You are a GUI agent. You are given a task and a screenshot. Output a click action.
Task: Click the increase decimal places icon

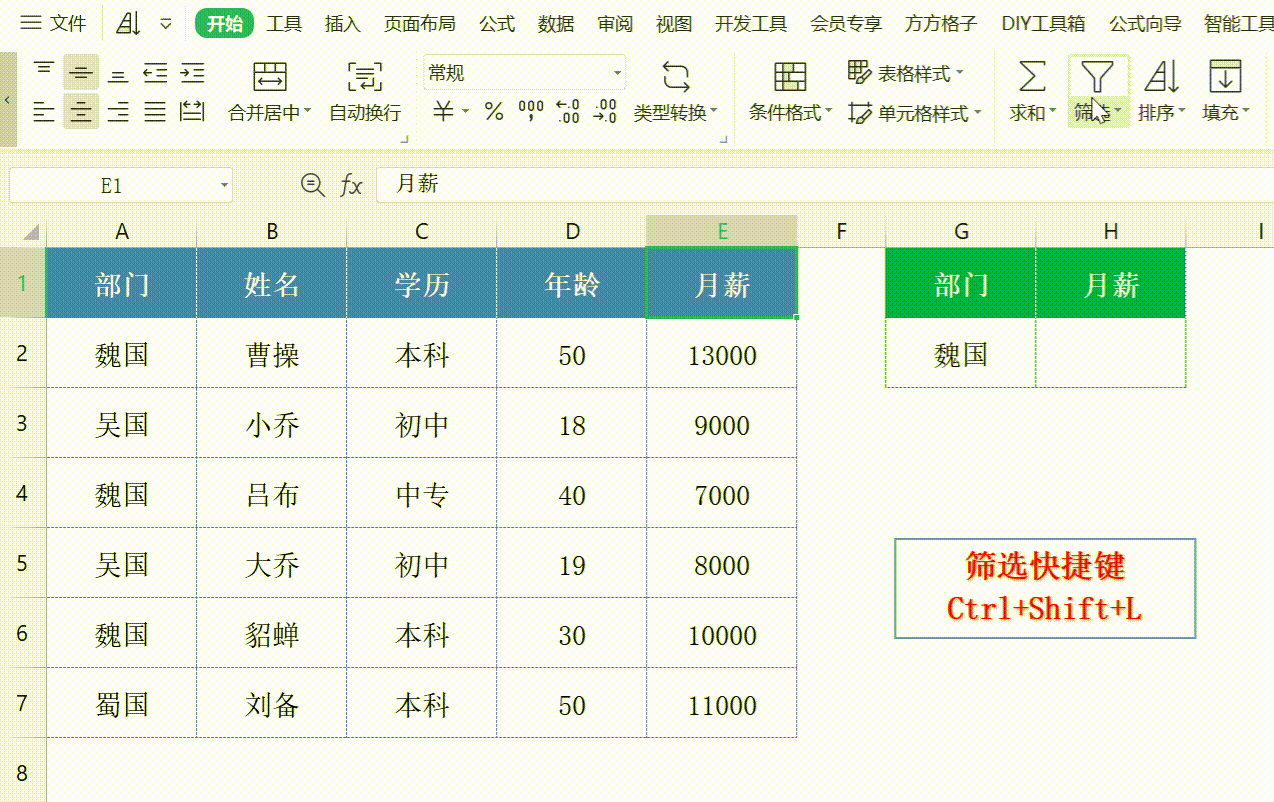point(568,112)
